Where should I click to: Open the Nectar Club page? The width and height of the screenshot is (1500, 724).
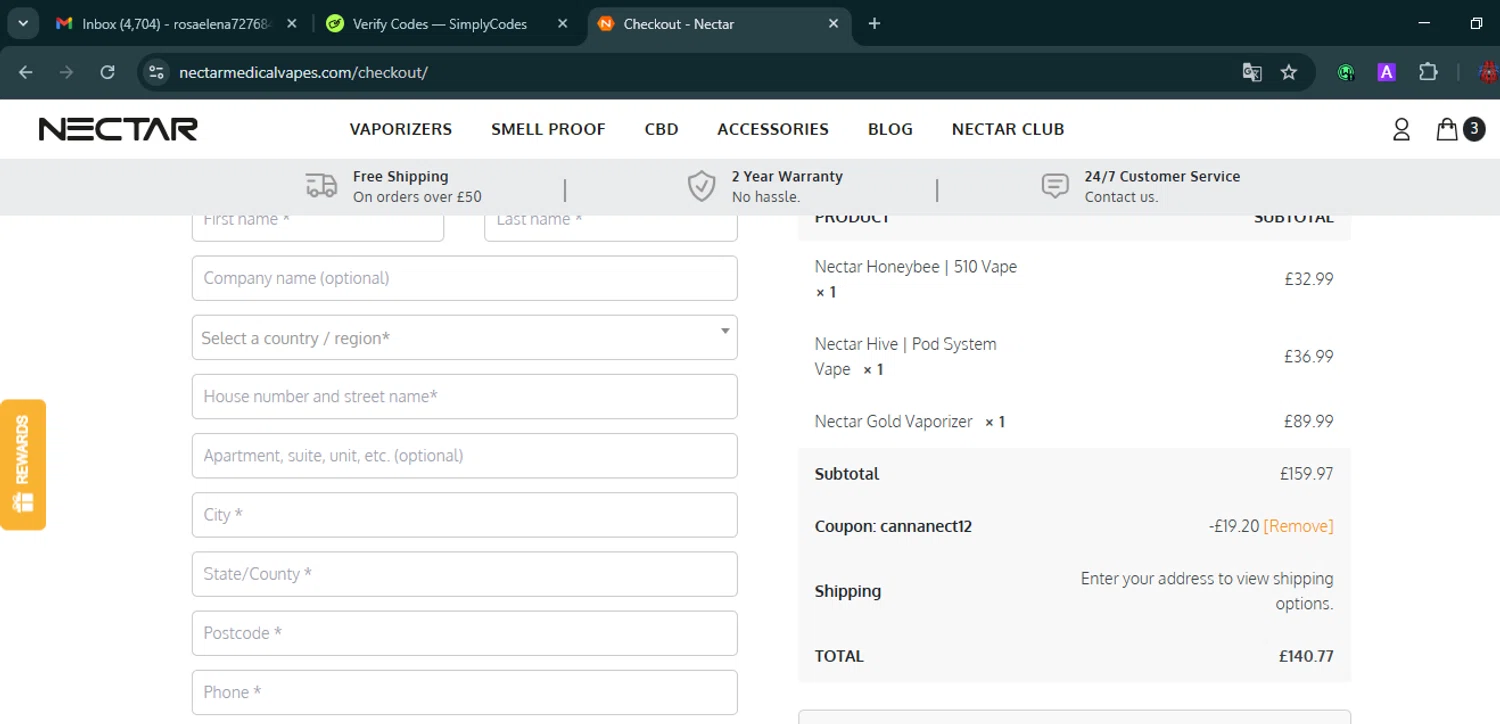click(x=1008, y=129)
